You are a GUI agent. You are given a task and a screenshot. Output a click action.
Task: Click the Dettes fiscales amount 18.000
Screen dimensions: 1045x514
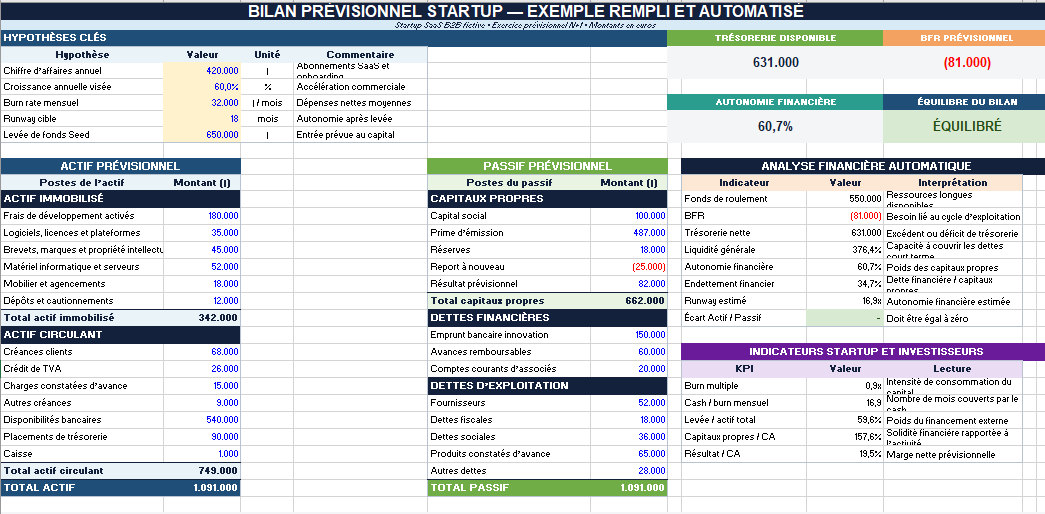point(628,420)
